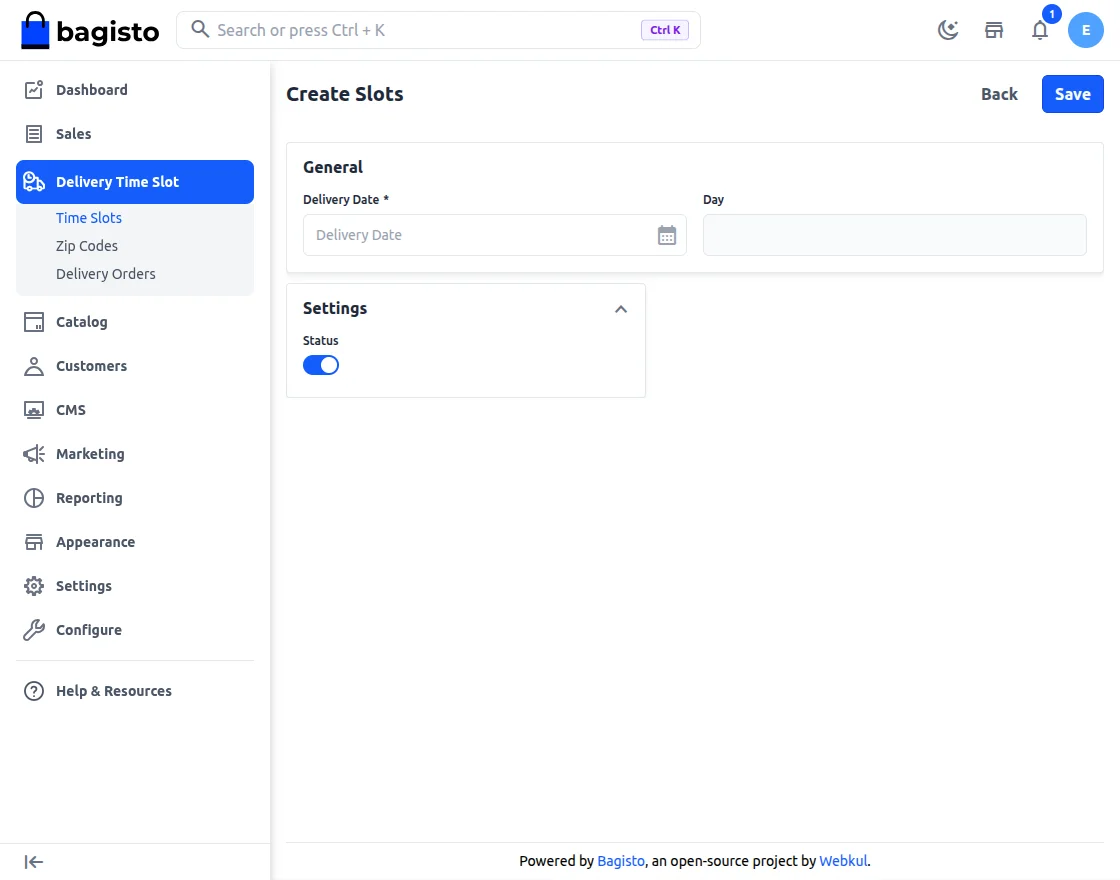
Task: Click the Customers person icon
Action: [x=34, y=366]
